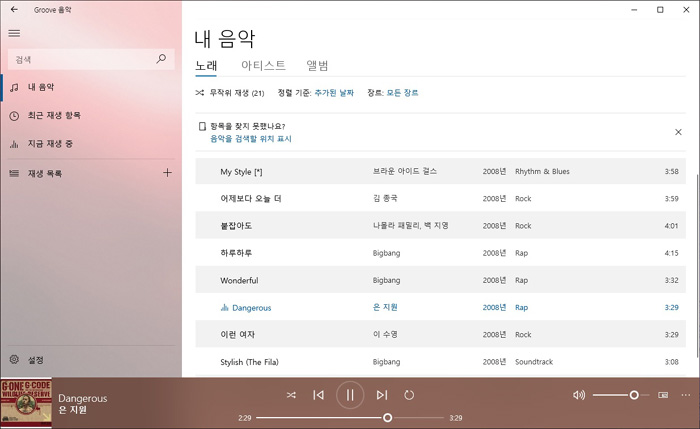This screenshot has width=700, height=429.
Task: Select the song My Style [*]
Action: tap(440, 171)
